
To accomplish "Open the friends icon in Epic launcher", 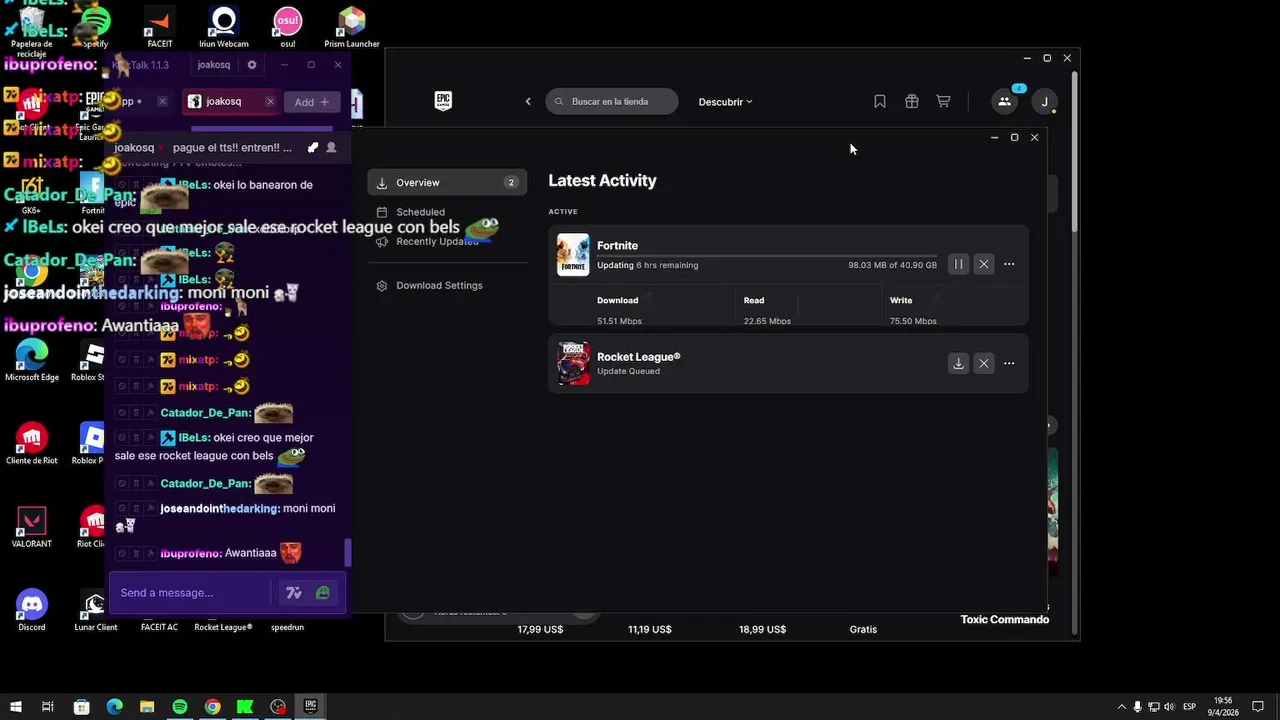I will pos(1004,101).
